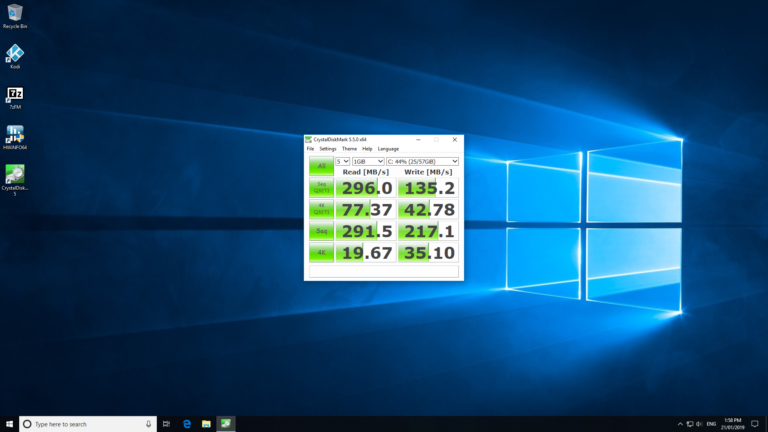Open File Explorer from the taskbar
This screenshot has height=432, width=768.
point(206,424)
